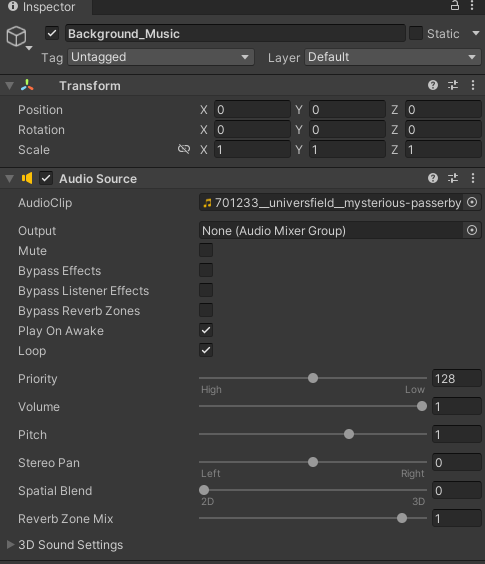Enable Bypass Reverb Zones checkbox
The image size is (485, 564).
coord(206,310)
